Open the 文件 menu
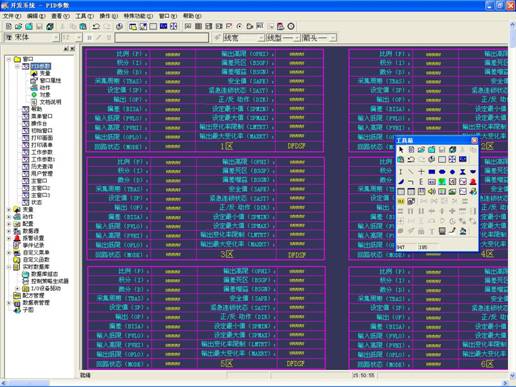Screen dimensions: 516x387 tap(12, 16)
